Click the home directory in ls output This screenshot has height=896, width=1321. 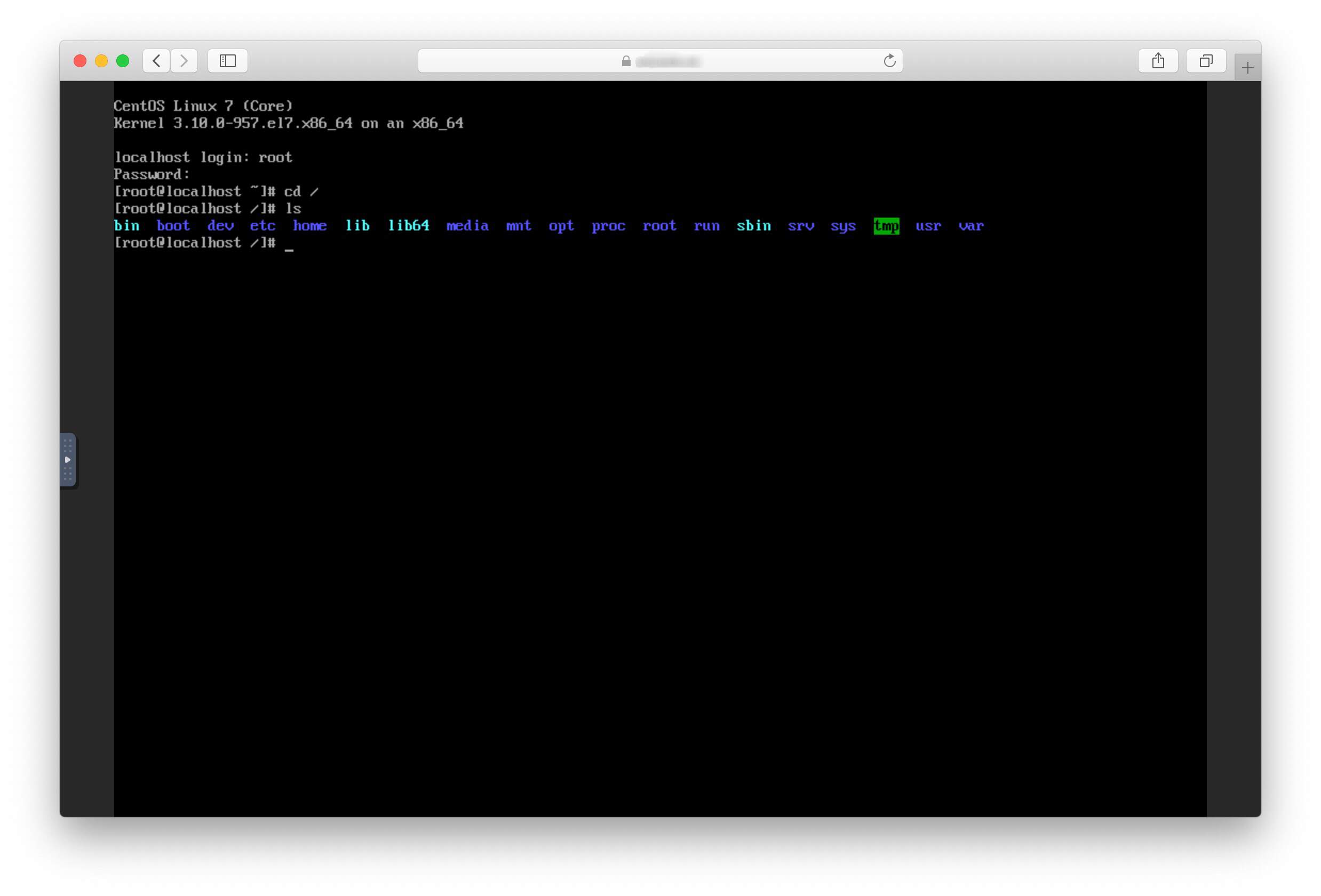point(310,226)
